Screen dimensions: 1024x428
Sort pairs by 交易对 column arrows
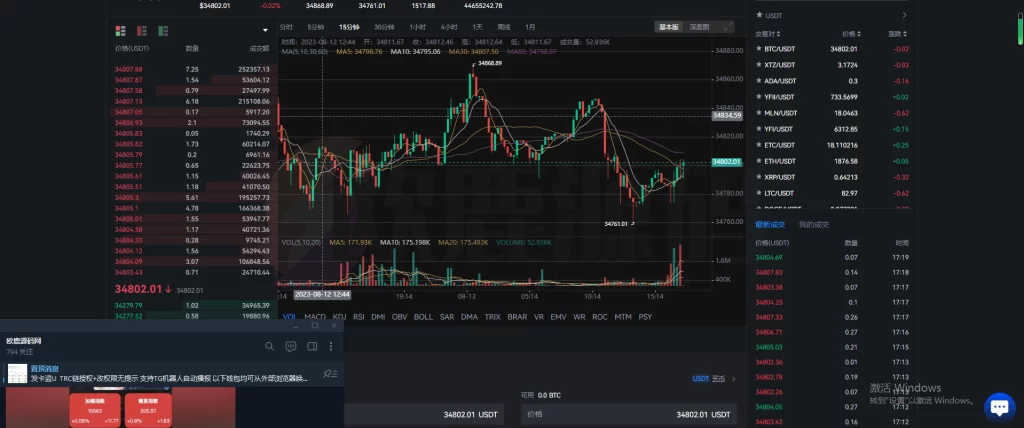click(x=778, y=34)
